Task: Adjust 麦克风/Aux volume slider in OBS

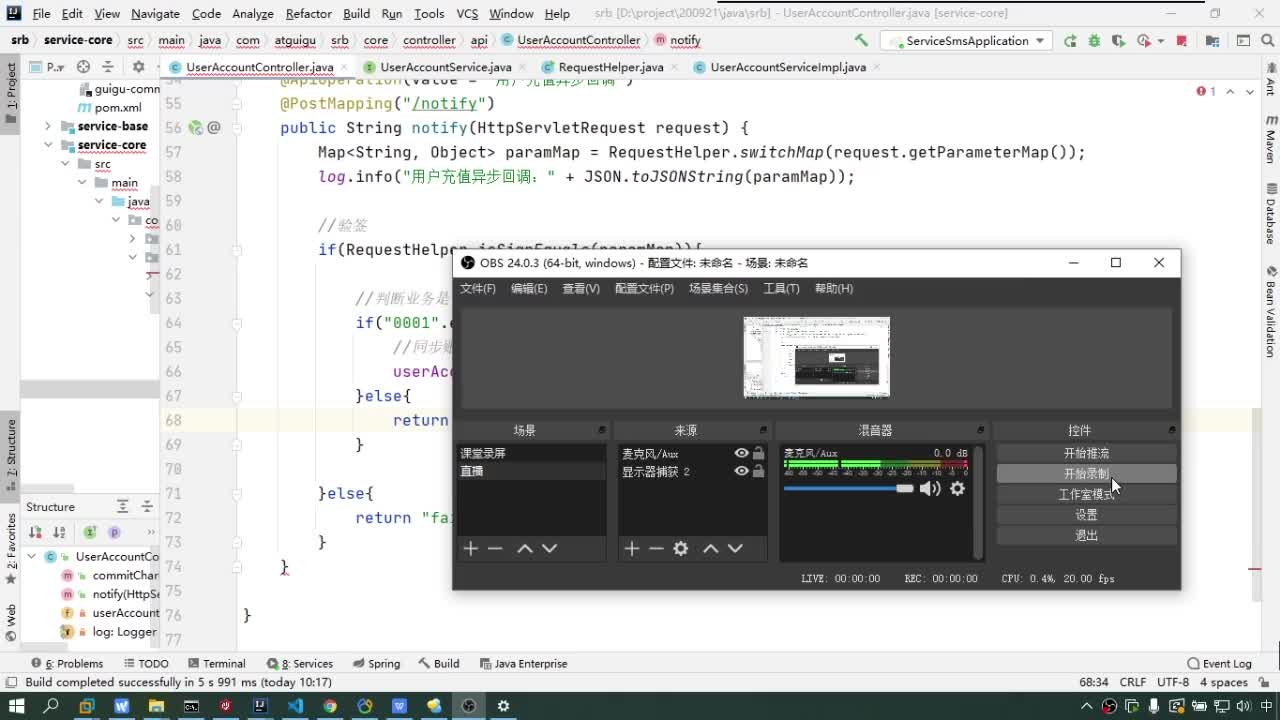Action: click(x=848, y=488)
